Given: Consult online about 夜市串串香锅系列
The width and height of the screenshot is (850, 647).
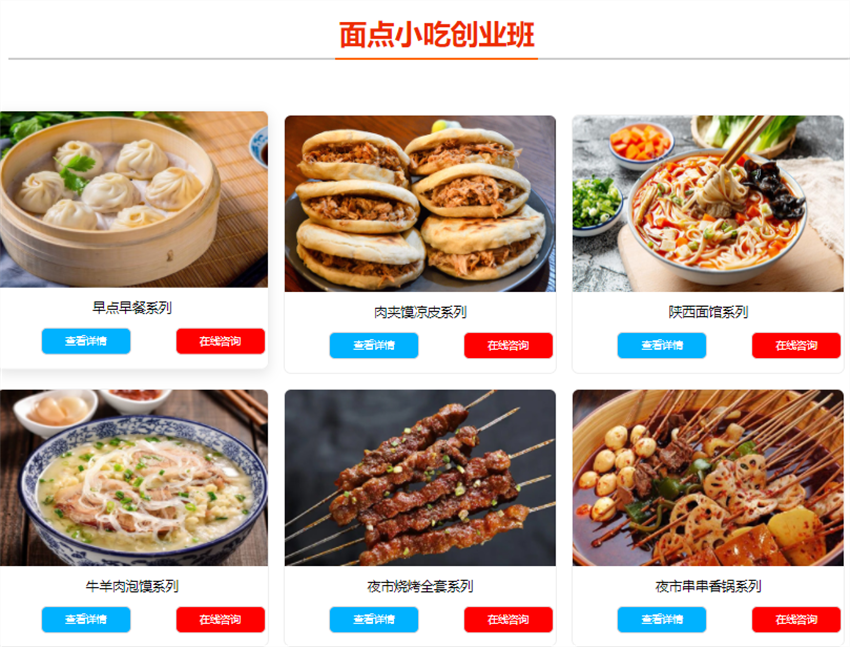Looking at the screenshot, I should [796, 619].
